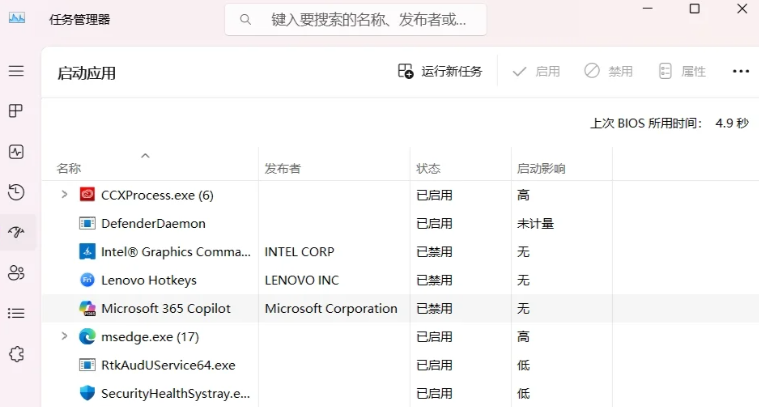Click the Microsoft 365 Copilot icon
The width and height of the screenshot is (759, 407).
(x=88, y=308)
